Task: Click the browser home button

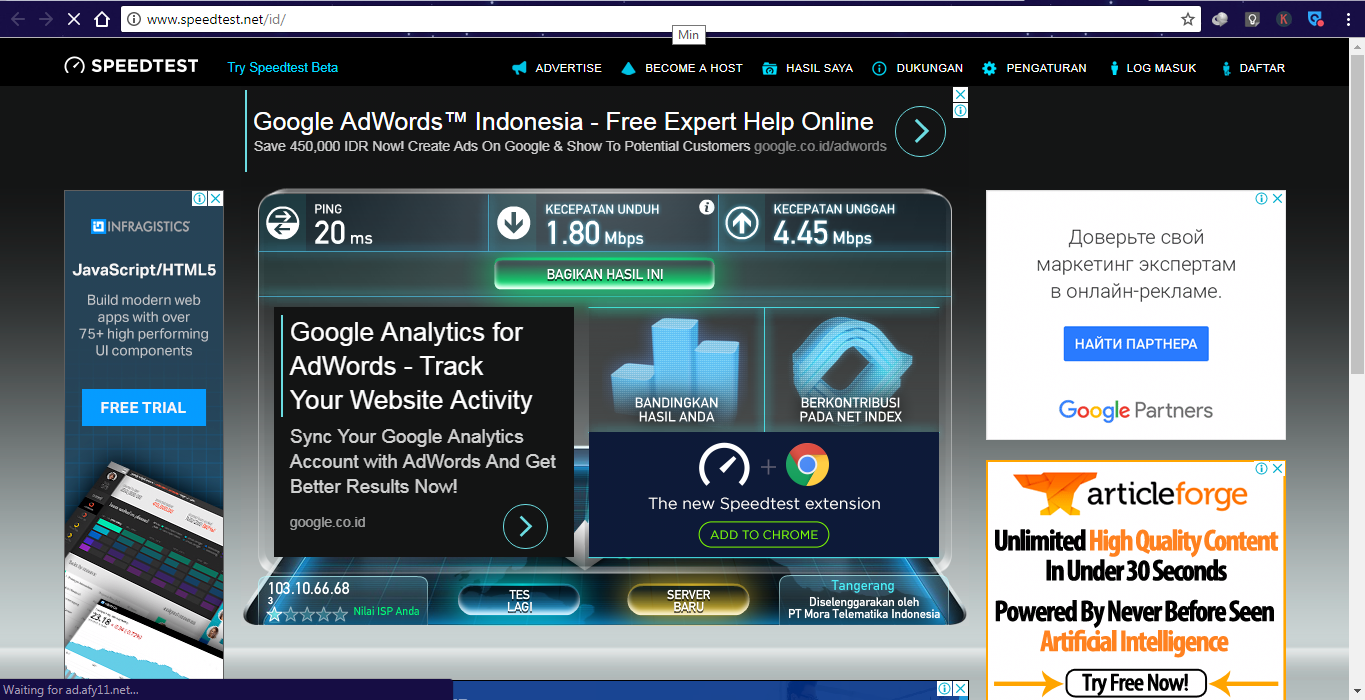Action: 101,19
